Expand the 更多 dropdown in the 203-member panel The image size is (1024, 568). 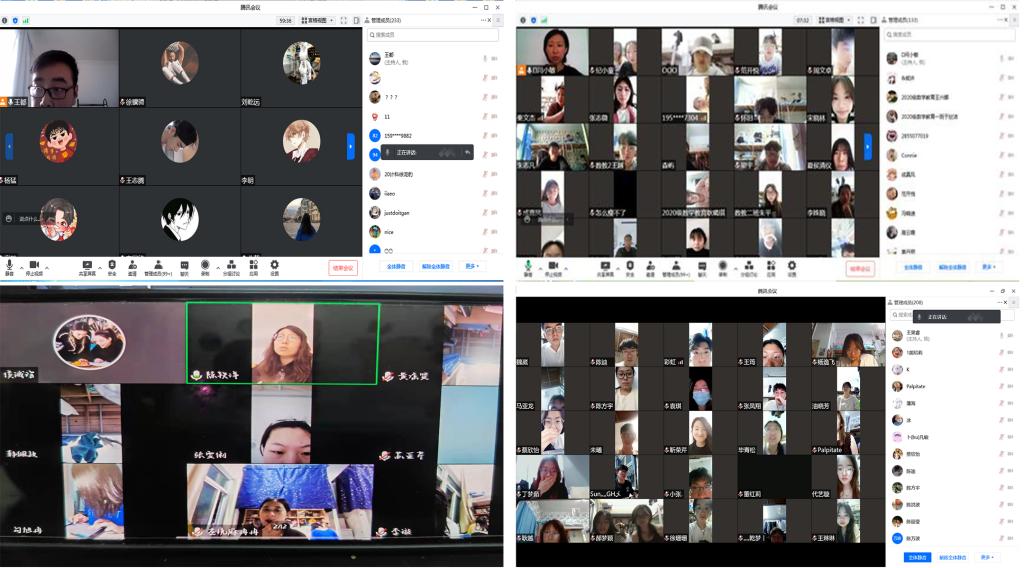point(472,267)
